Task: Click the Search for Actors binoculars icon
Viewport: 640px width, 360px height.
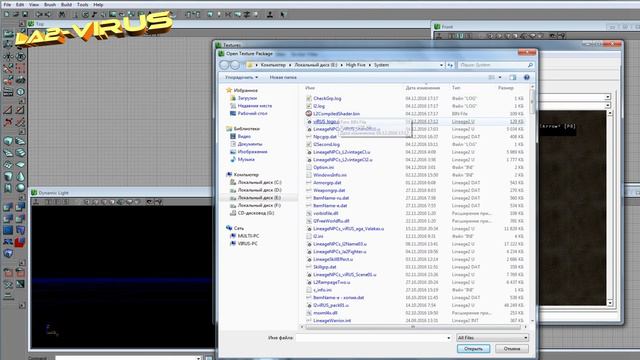Action: pyautogui.click(x=62, y=14)
